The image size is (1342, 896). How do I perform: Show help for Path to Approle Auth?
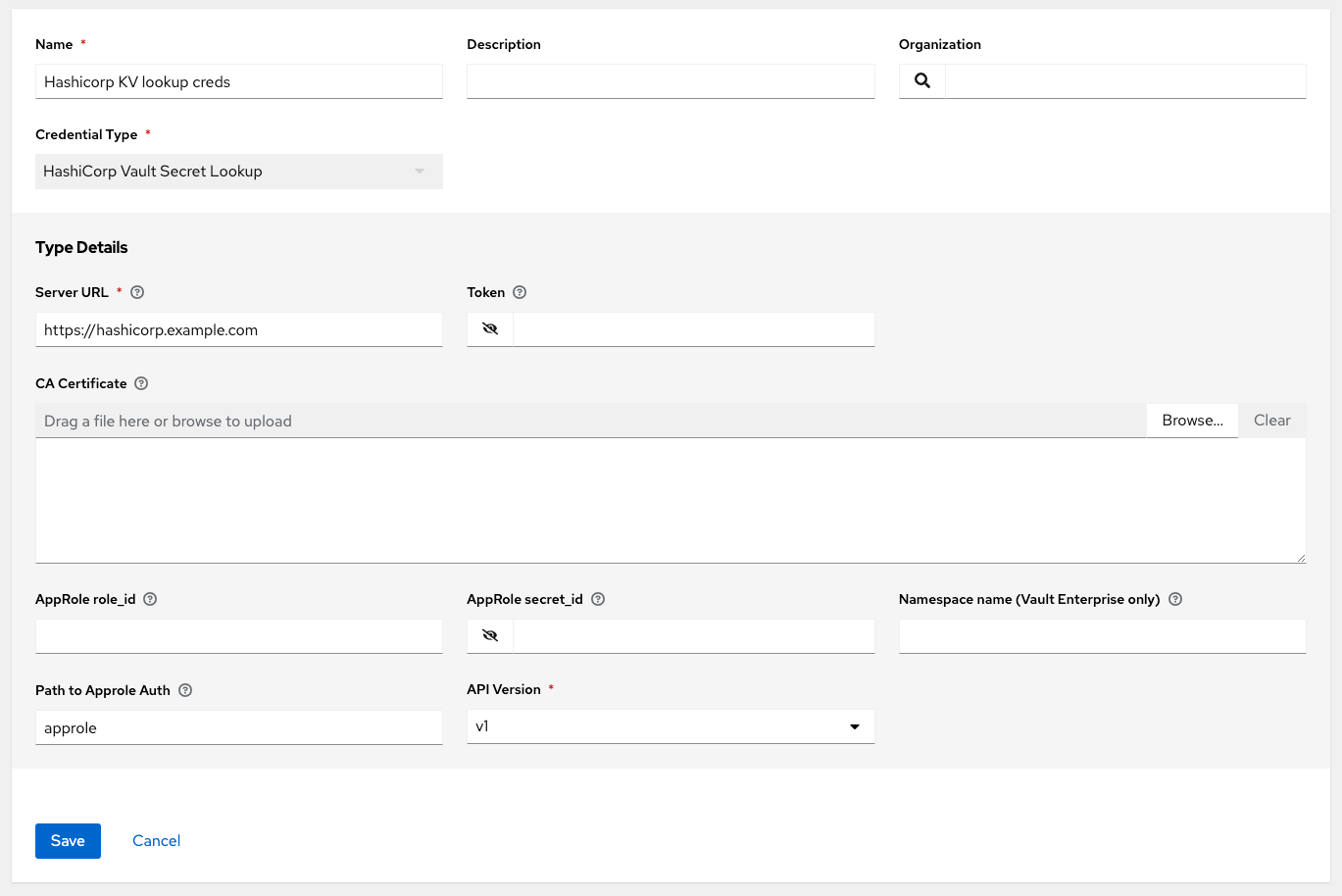185,690
